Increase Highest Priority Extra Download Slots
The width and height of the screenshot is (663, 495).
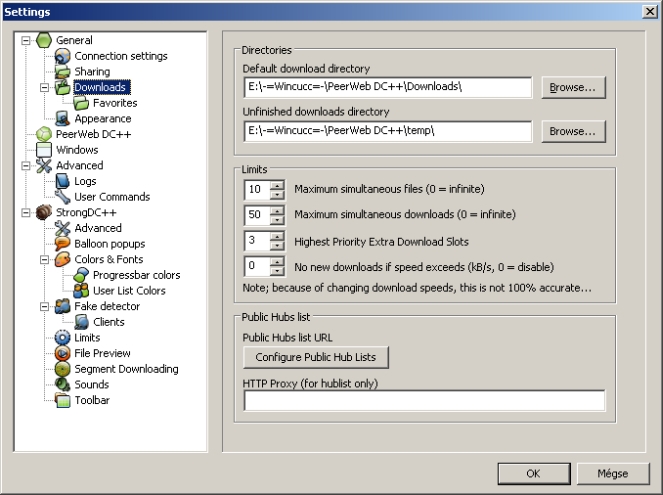277,236
